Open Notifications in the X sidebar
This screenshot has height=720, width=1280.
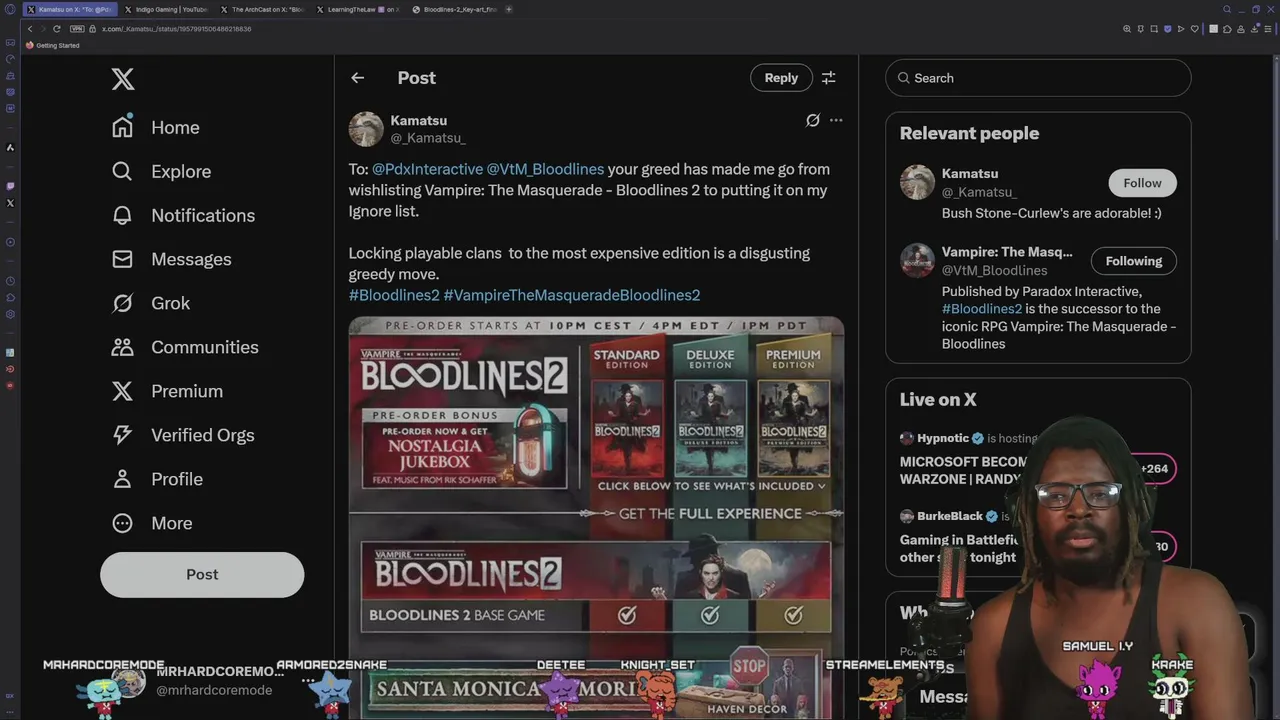pyautogui.click(x=183, y=215)
